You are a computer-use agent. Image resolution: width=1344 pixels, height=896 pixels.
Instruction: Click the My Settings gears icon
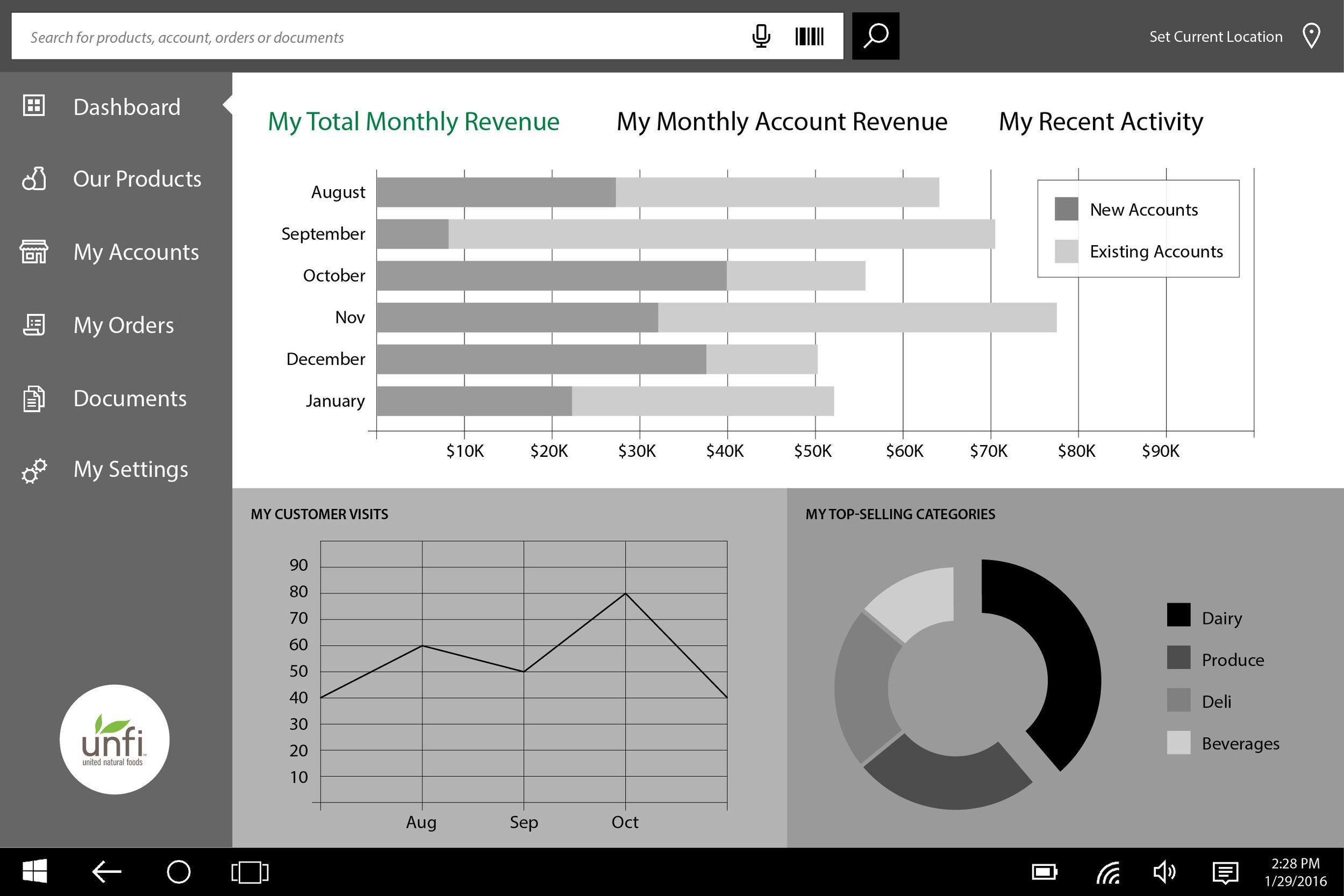(x=33, y=470)
